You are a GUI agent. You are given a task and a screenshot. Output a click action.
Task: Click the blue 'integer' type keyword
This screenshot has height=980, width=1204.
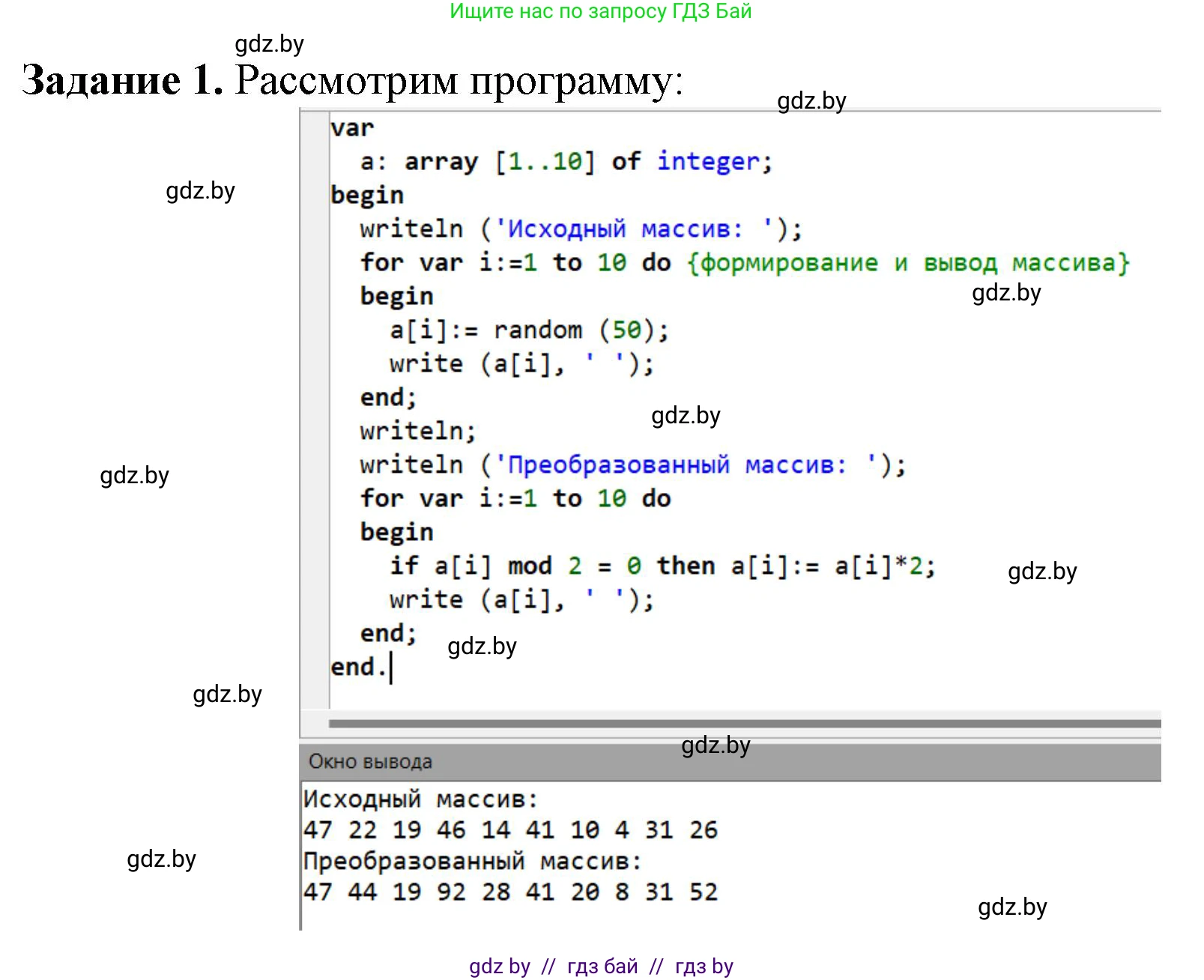pyautogui.click(x=708, y=162)
